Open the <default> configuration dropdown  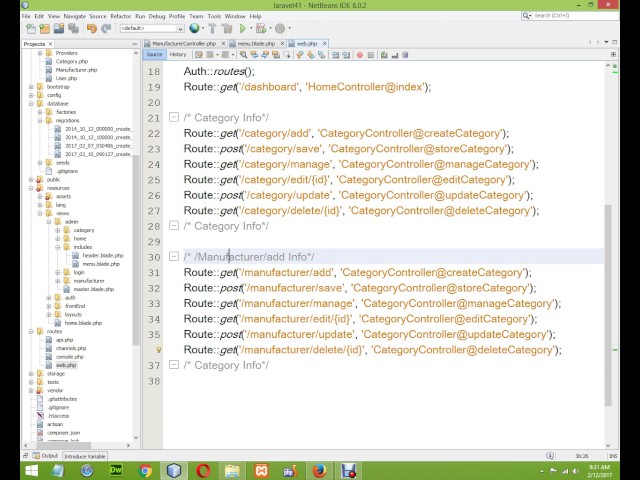click(152, 28)
